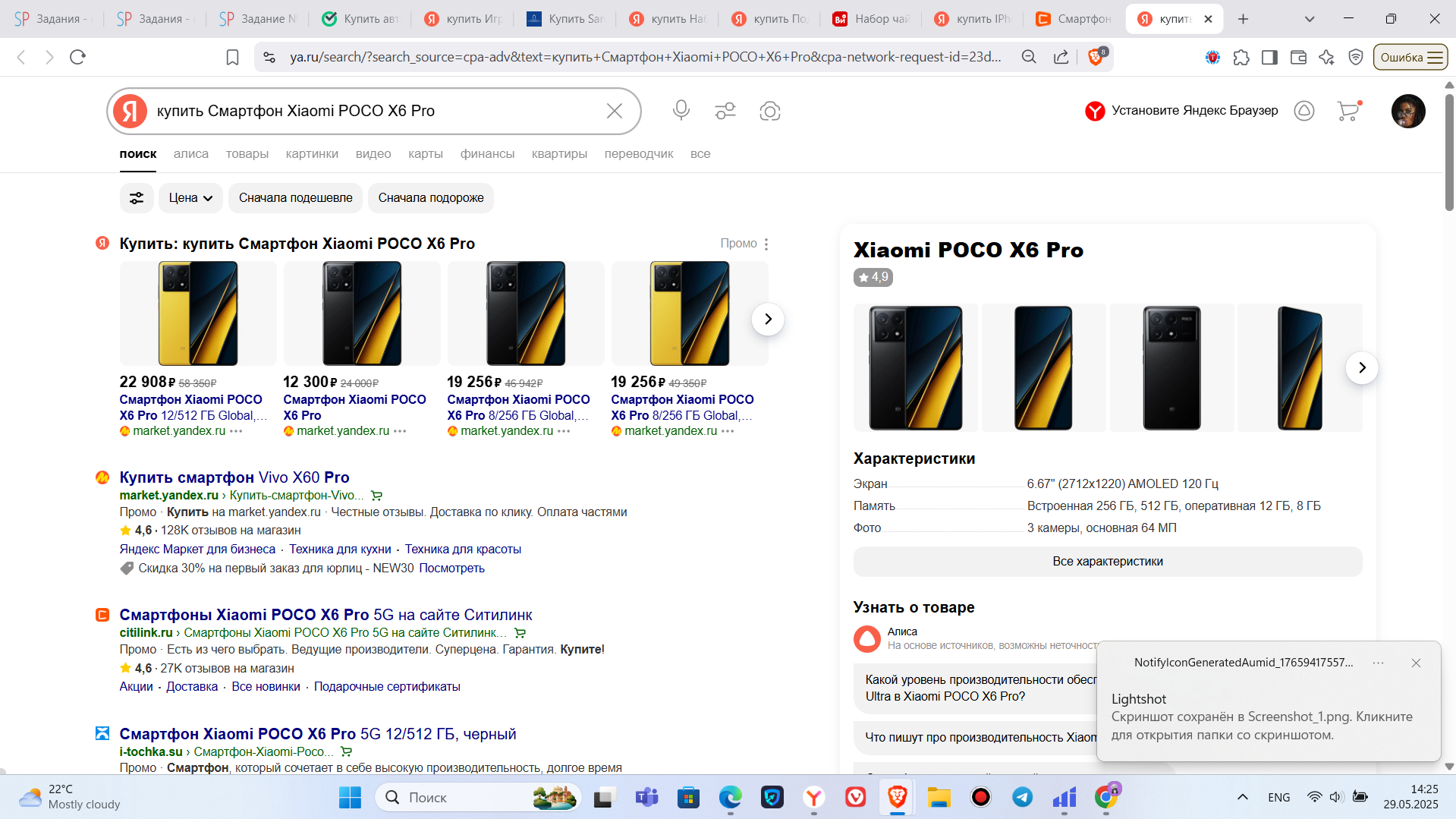Open the 4,9 rating badge
Viewport: 1456px width, 819px height.
(x=873, y=277)
